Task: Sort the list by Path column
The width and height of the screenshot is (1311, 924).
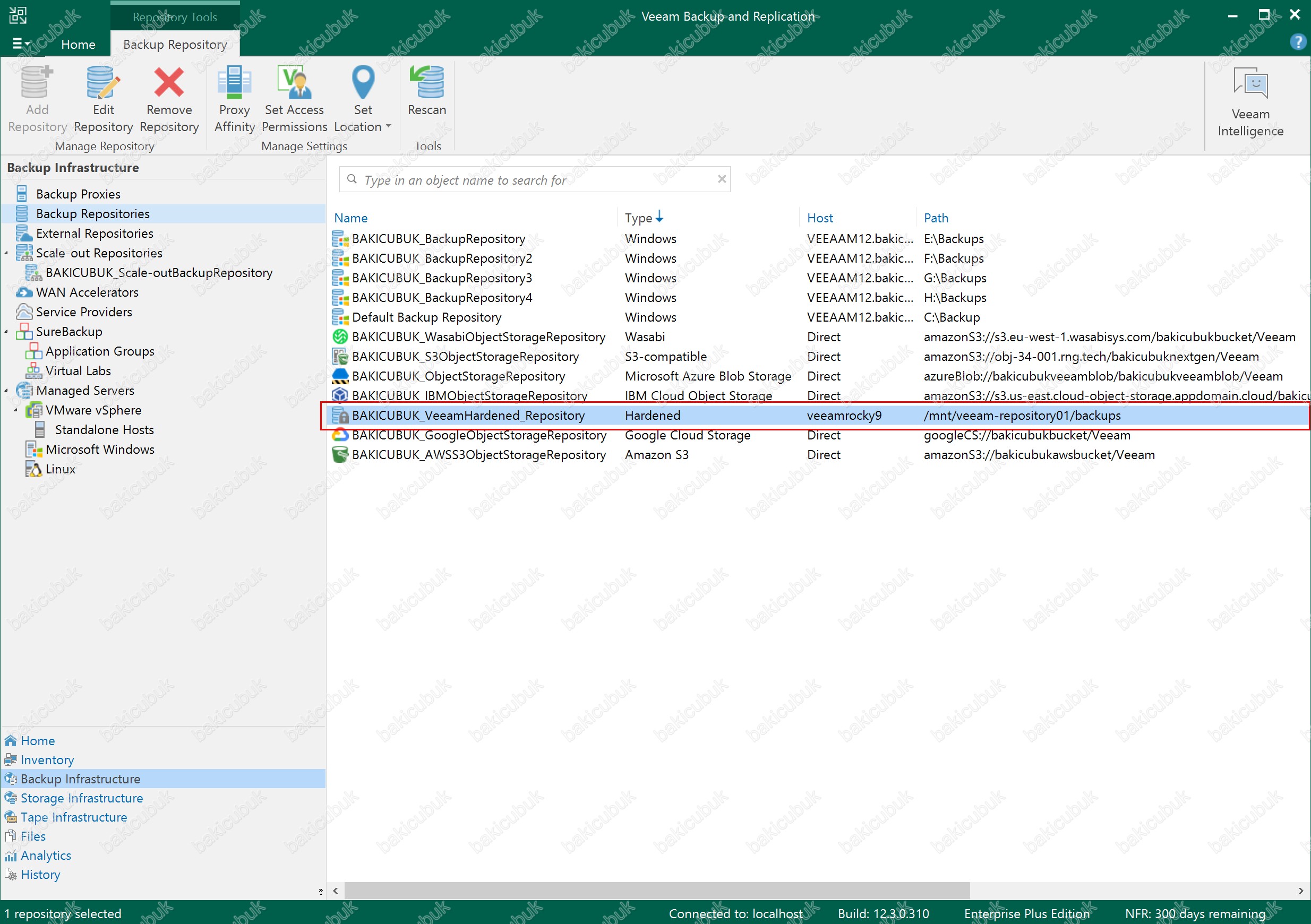Action: pyautogui.click(x=936, y=218)
